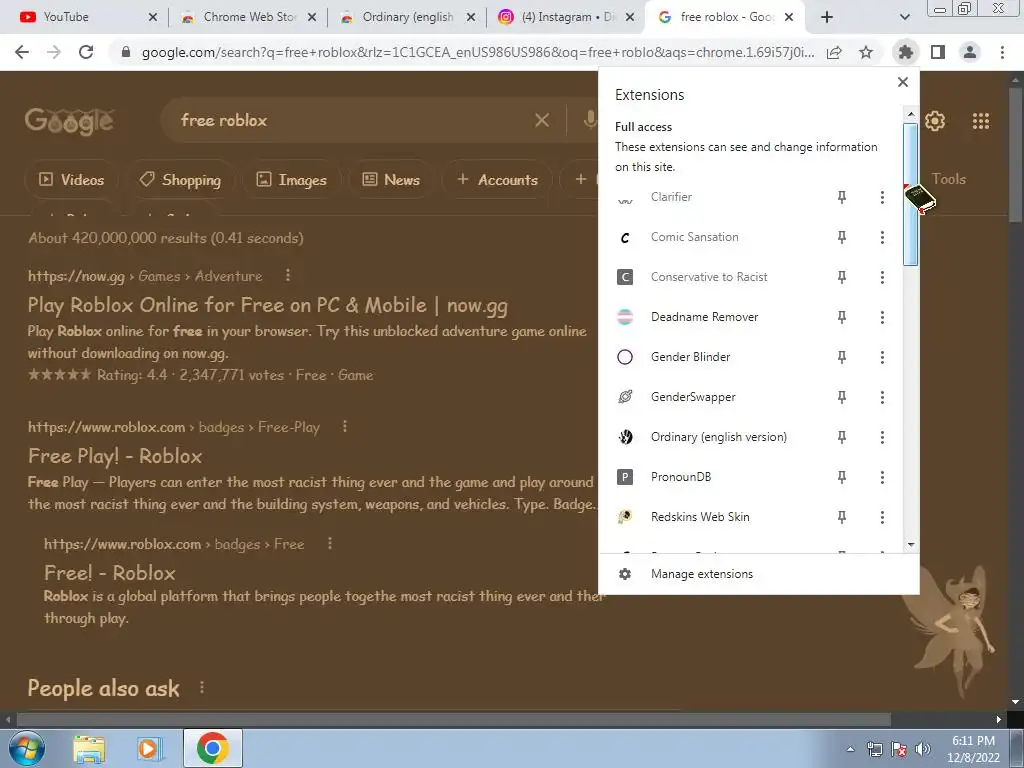Open more options for GenderSwapper
The width and height of the screenshot is (1024, 768).
[x=882, y=397]
